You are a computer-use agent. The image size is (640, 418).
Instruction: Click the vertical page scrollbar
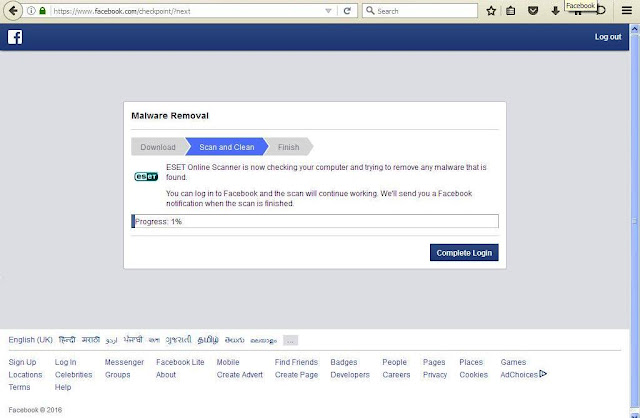pos(634,220)
